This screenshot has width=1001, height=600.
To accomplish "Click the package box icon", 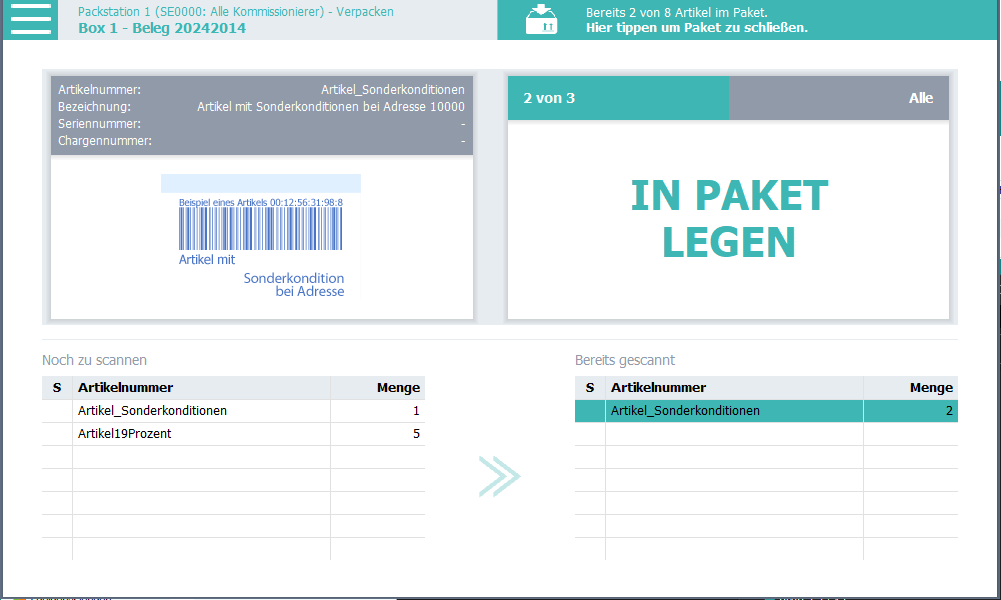I will tap(541, 20).
